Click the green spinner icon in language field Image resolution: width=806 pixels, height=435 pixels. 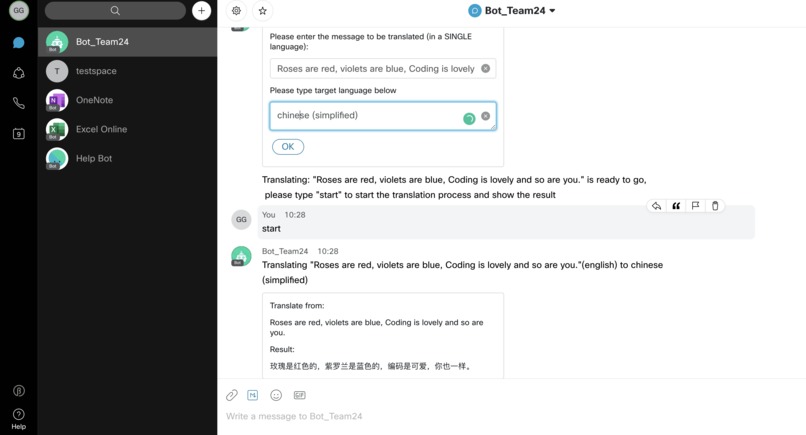tap(469, 119)
